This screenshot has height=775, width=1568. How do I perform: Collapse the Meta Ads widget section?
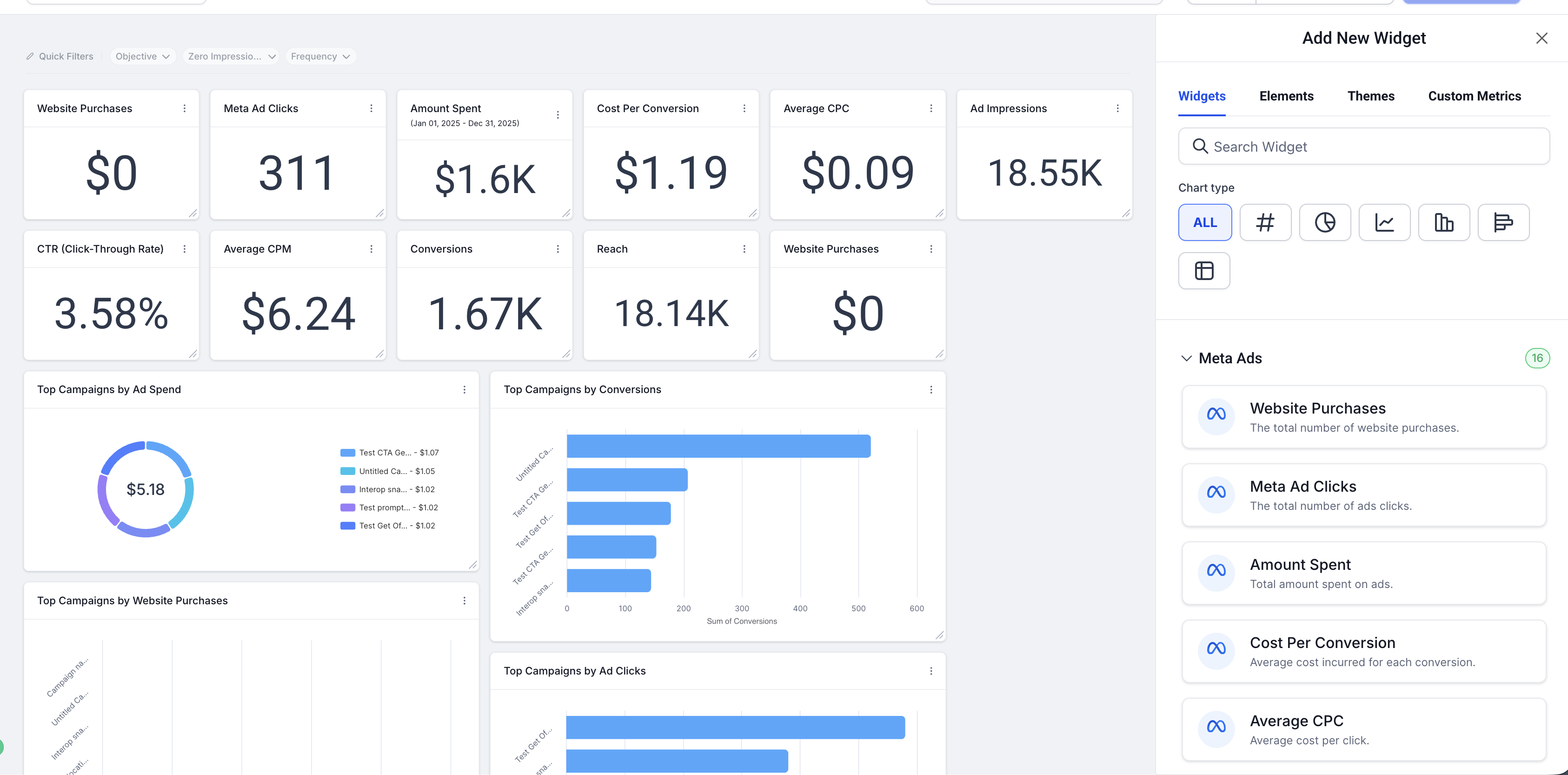pos(1186,358)
